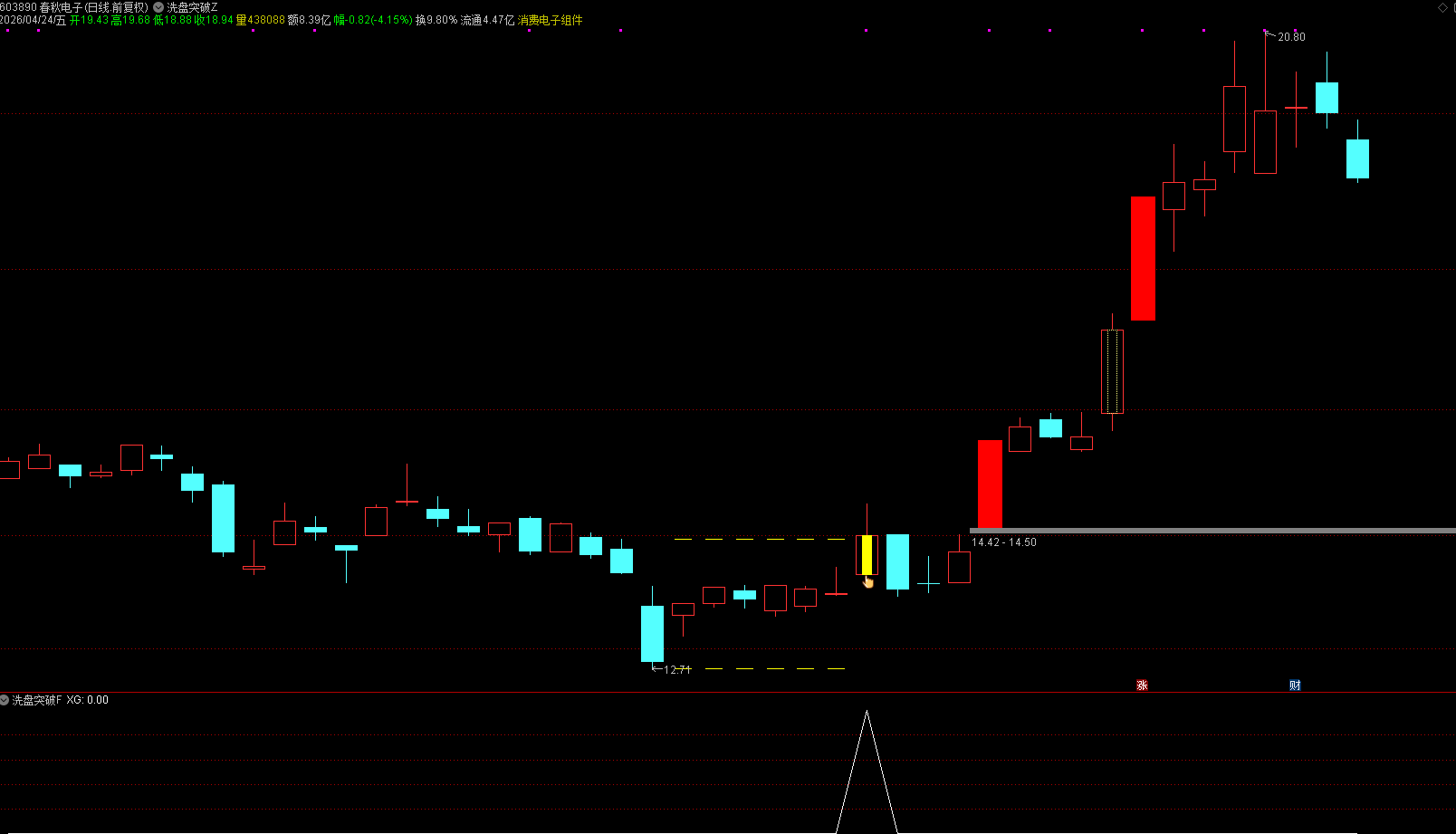Click the white signal spike in 洗盘突破F panel

pyautogui.click(x=867, y=772)
